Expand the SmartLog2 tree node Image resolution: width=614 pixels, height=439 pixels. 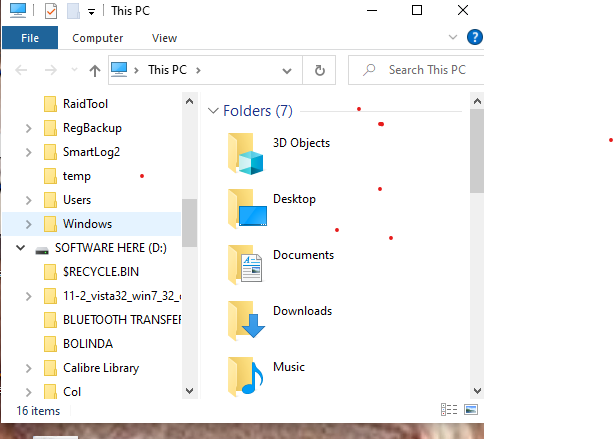[29, 152]
